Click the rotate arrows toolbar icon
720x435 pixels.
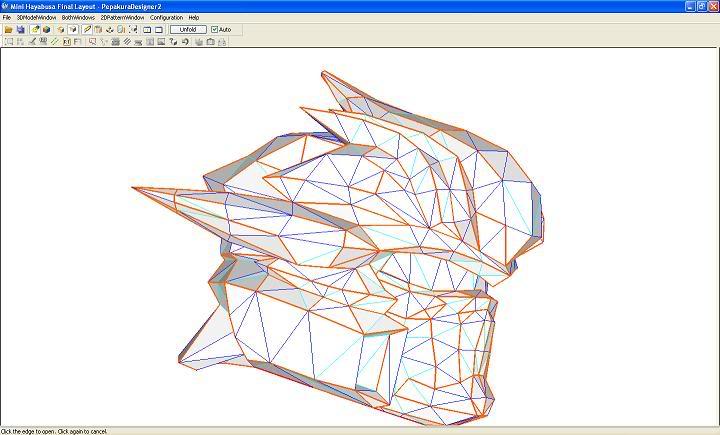pyautogui.click(x=110, y=29)
